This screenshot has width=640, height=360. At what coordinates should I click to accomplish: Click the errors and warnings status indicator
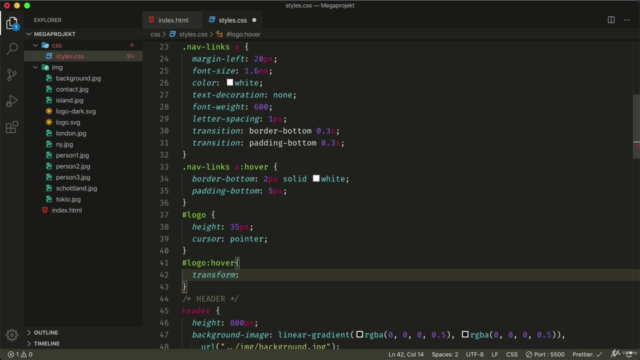(20, 354)
